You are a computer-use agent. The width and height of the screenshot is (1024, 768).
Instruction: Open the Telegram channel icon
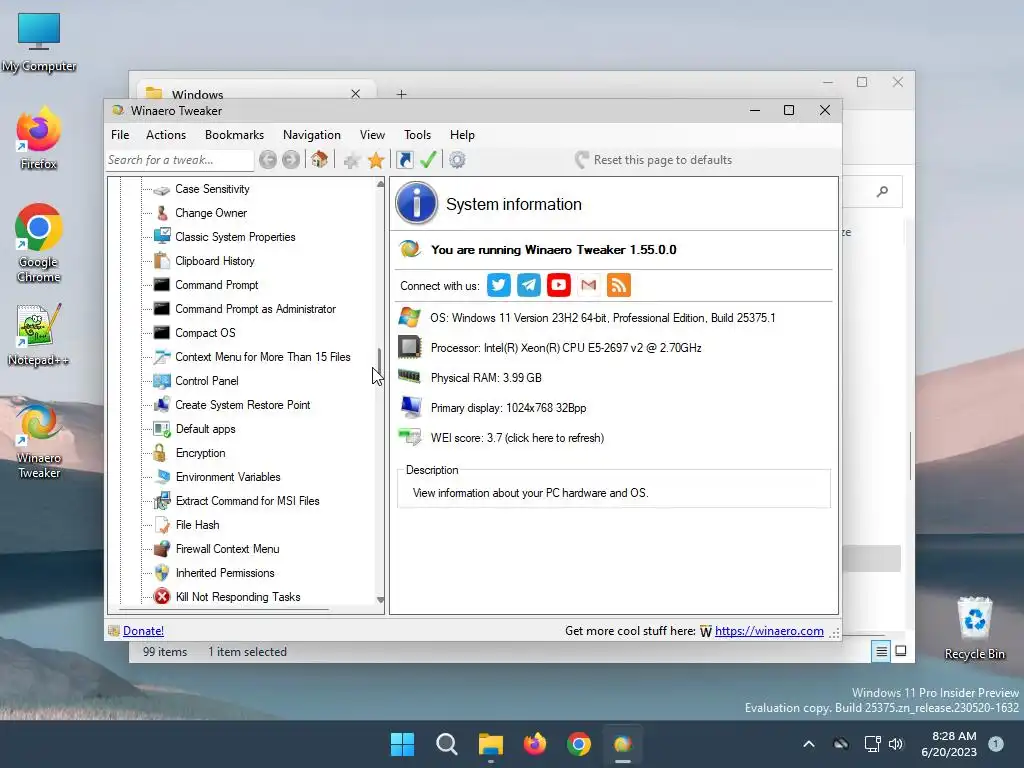(529, 285)
